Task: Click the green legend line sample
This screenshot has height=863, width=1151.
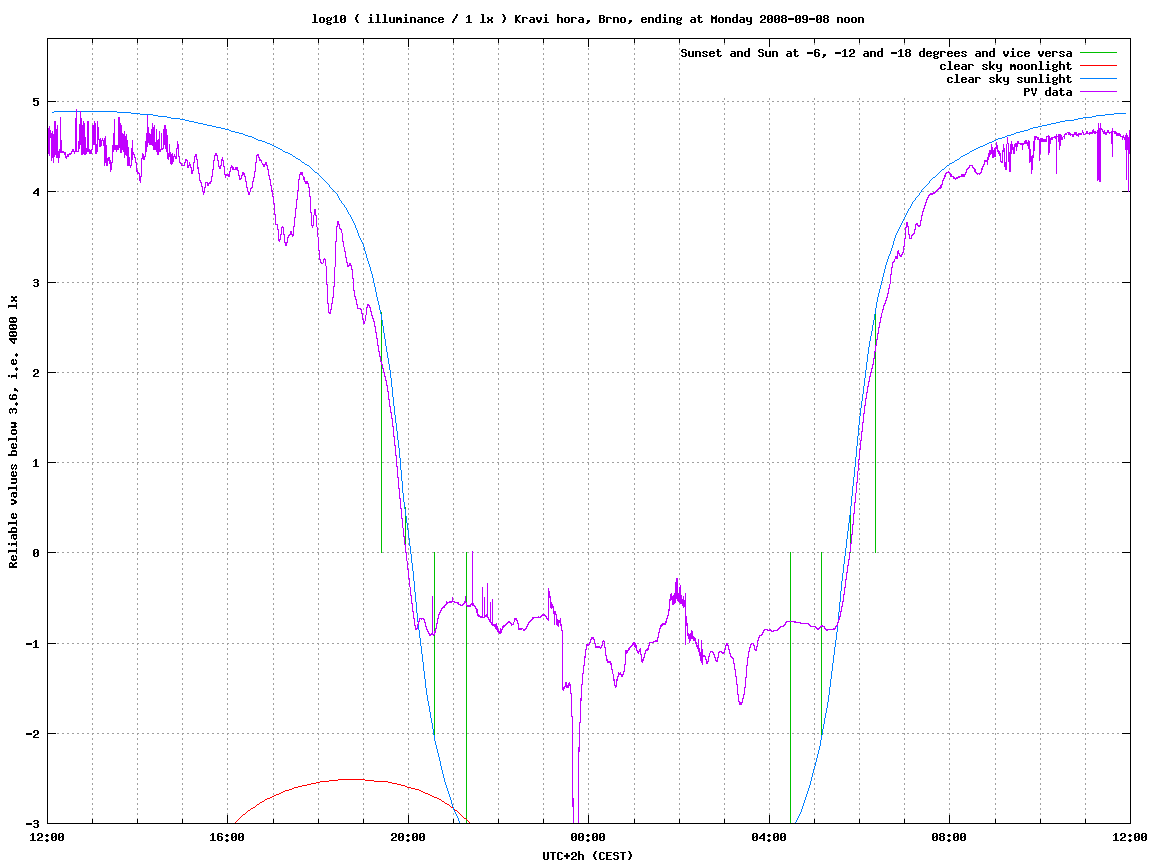Action: 1097,53
